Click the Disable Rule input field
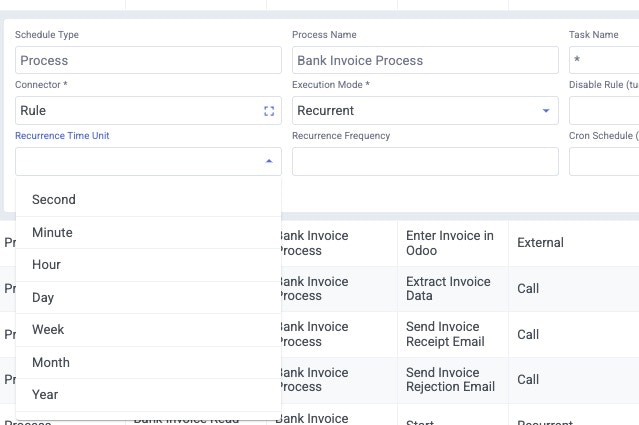Screen dimensions: 639x425 [604, 111]
